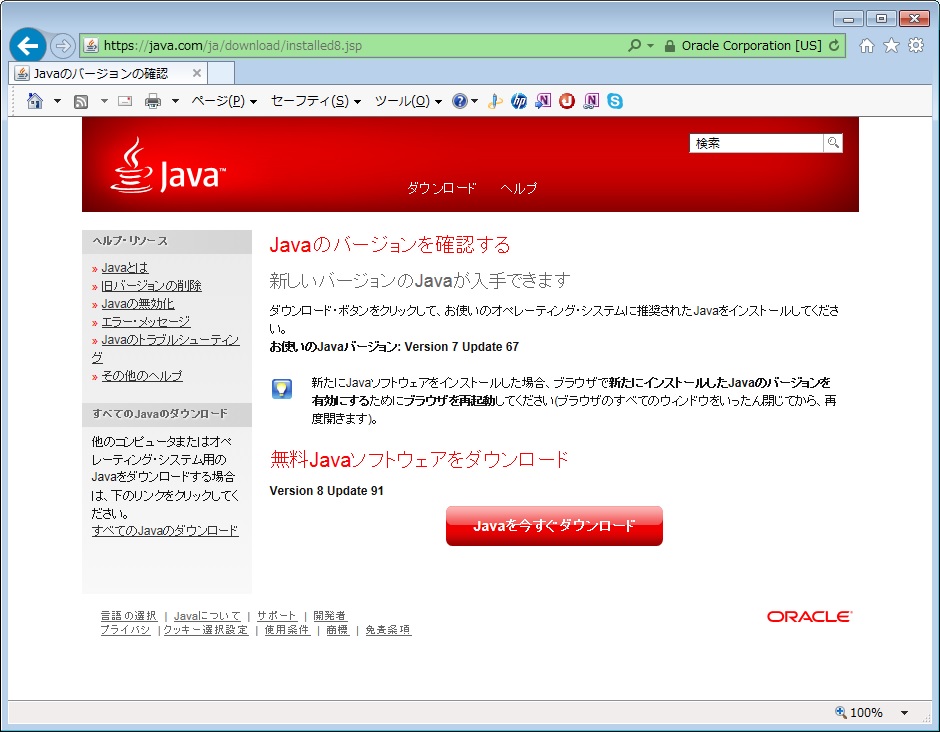Open the Javaとは sidebar link
940x732 pixels.
tap(125, 267)
